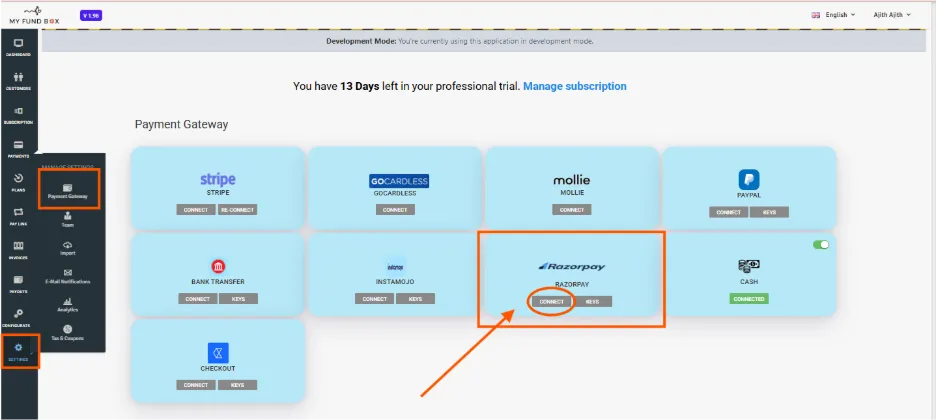Click the V 1.98 version badge
936x420 pixels.
pos(91,16)
